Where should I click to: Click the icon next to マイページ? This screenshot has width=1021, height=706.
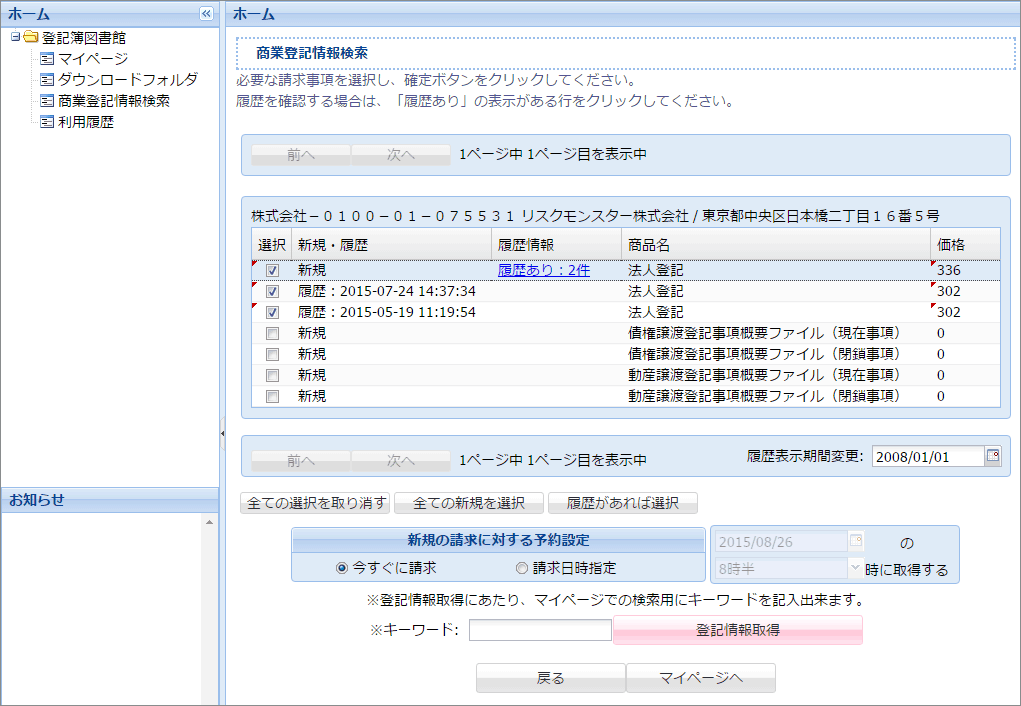(46, 59)
